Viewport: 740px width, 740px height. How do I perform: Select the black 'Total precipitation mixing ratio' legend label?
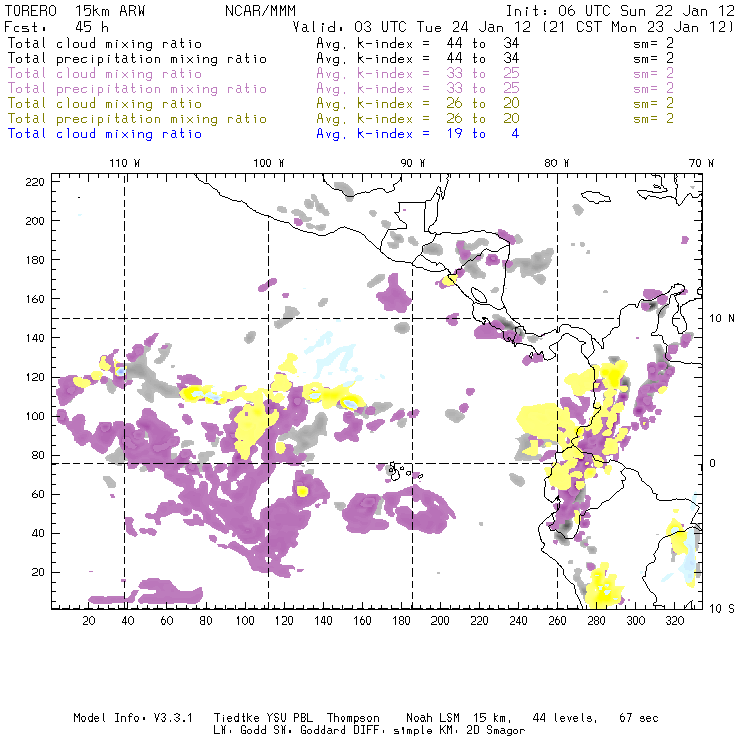[x=137, y=59]
